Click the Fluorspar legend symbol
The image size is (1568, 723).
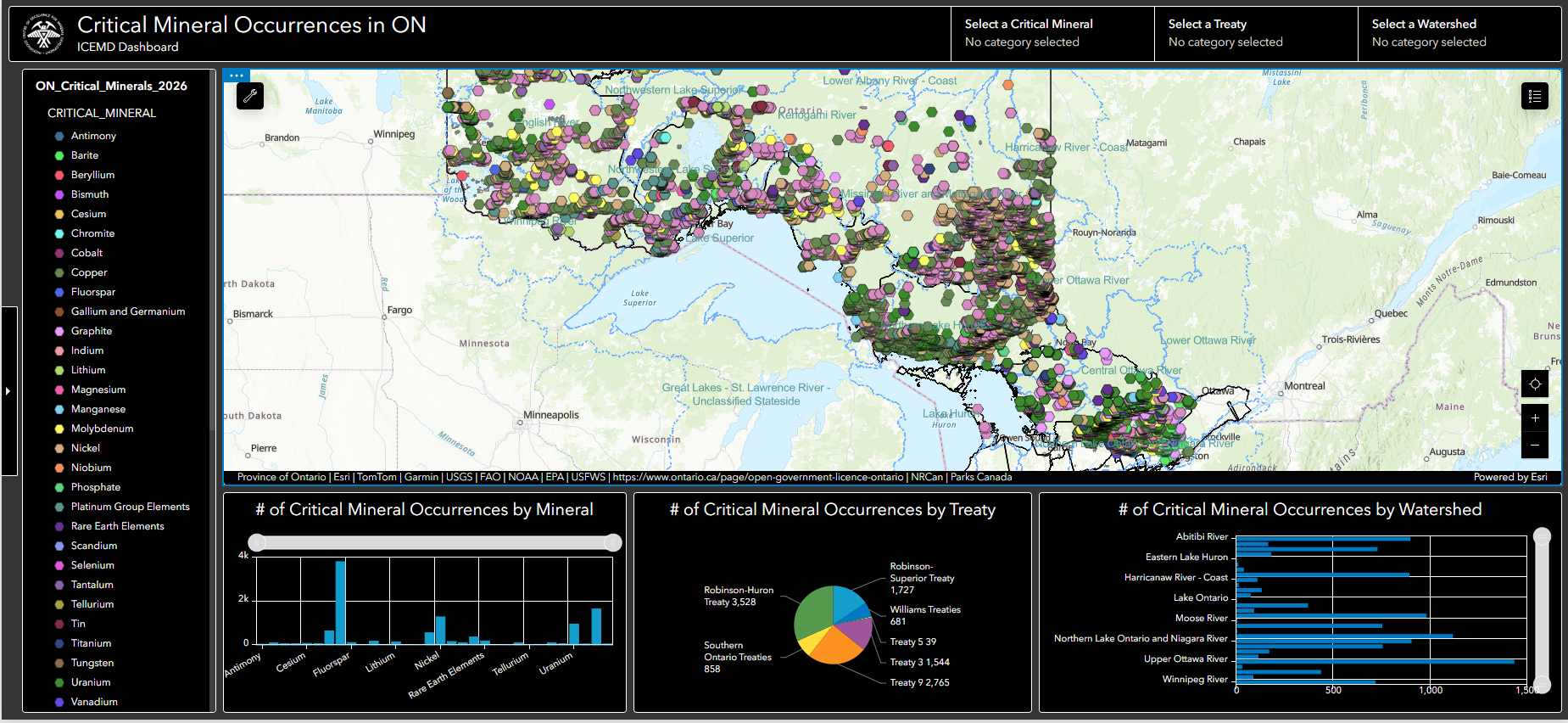click(59, 292)
